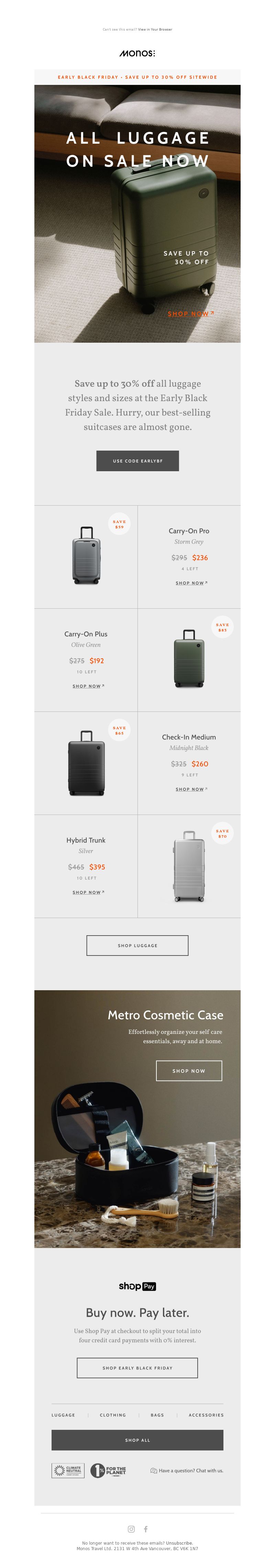Click the chat bubble icon beside question

(153, 1470)
